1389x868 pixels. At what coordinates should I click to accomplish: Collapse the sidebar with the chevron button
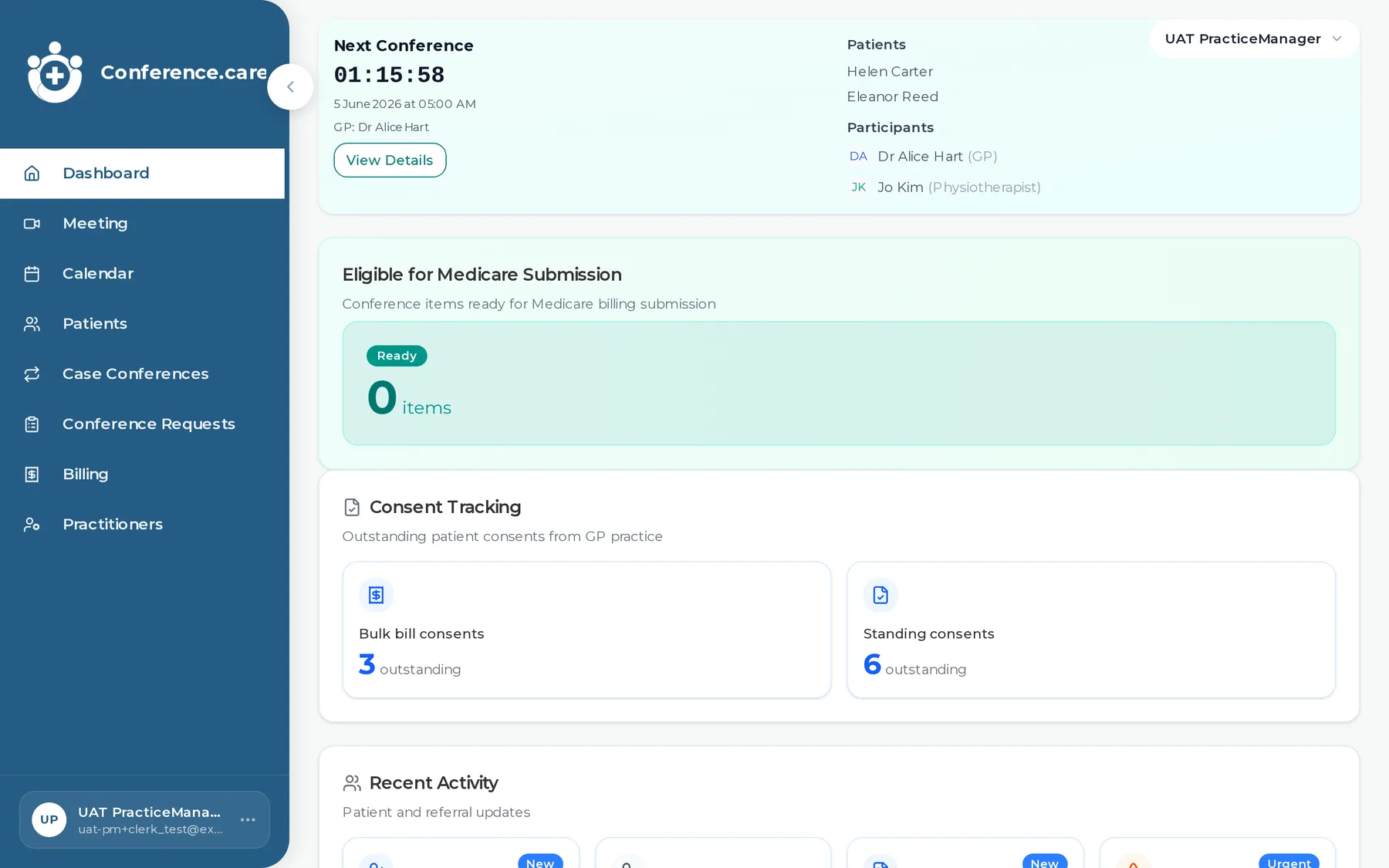pyautogui.click(x=290, y=87)
